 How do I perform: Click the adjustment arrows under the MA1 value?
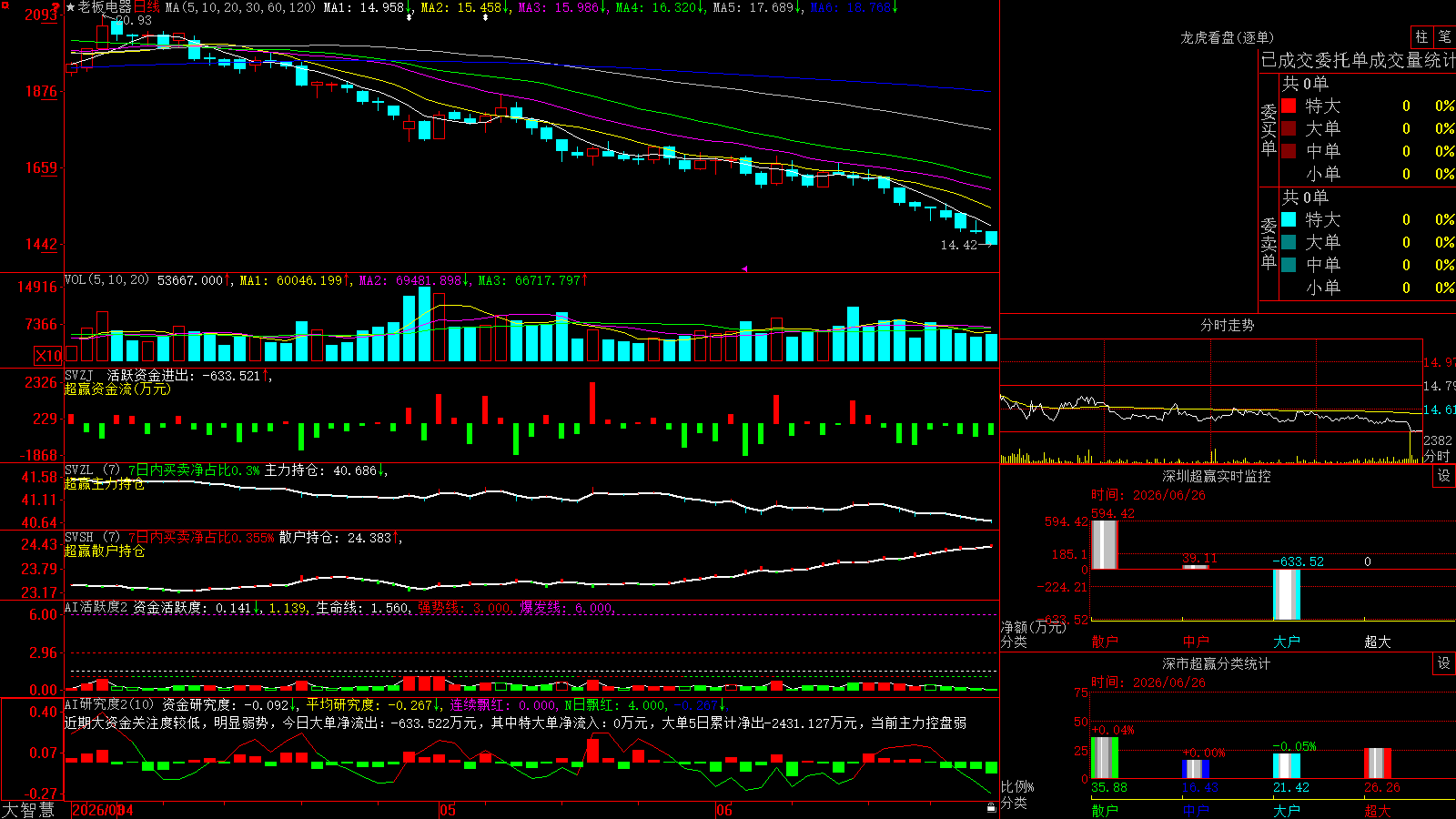[x=409, y=17]
